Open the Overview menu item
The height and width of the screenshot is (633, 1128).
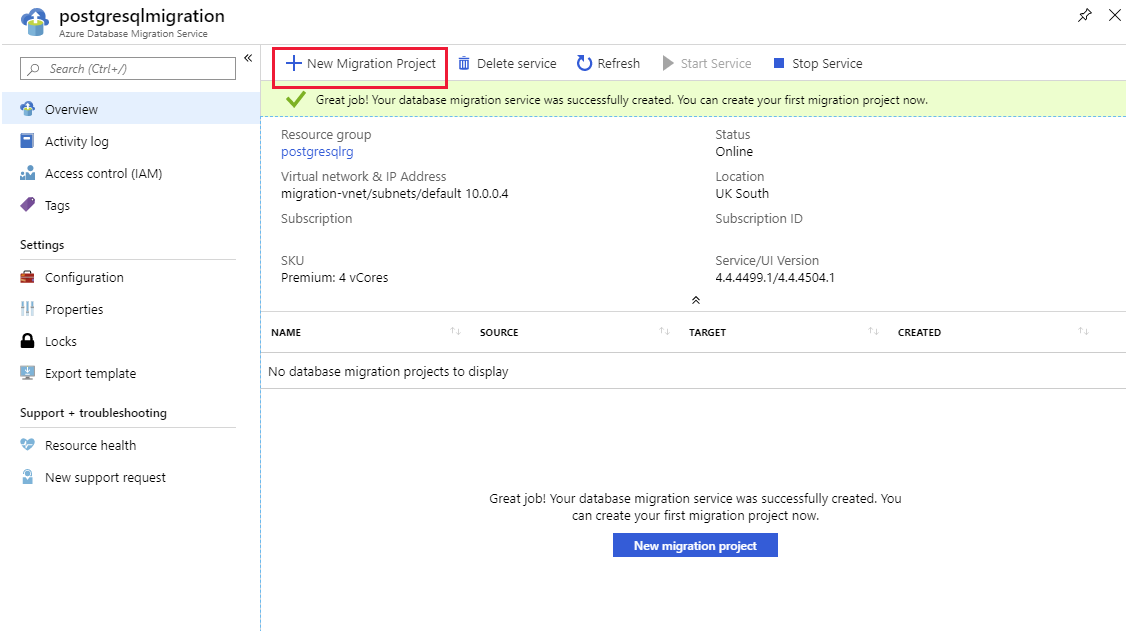[131, 109]
